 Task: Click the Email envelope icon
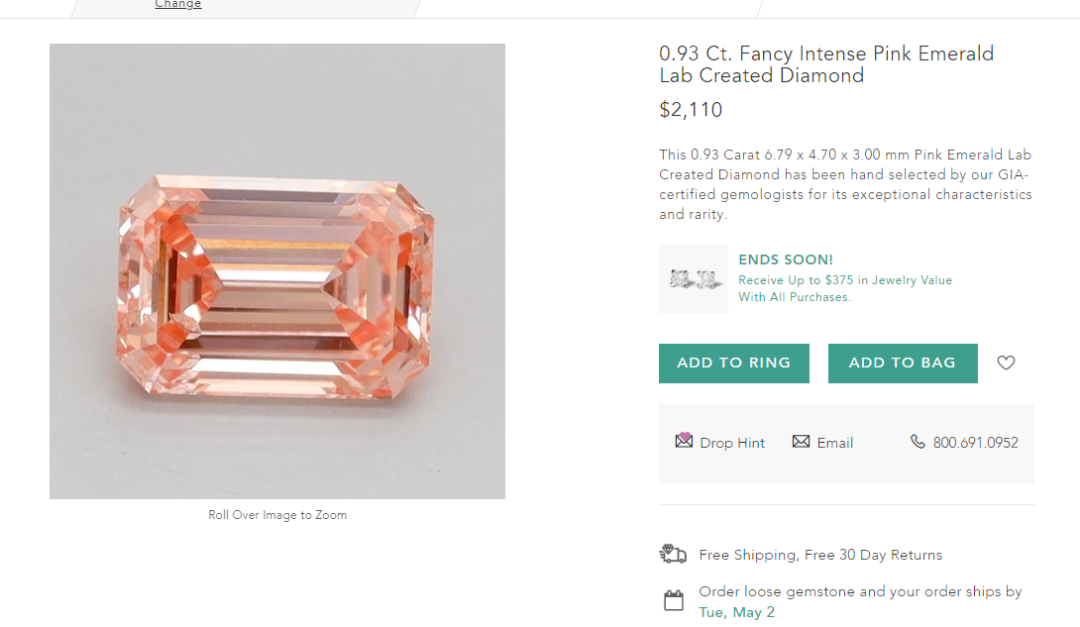[x=801, y=442]
